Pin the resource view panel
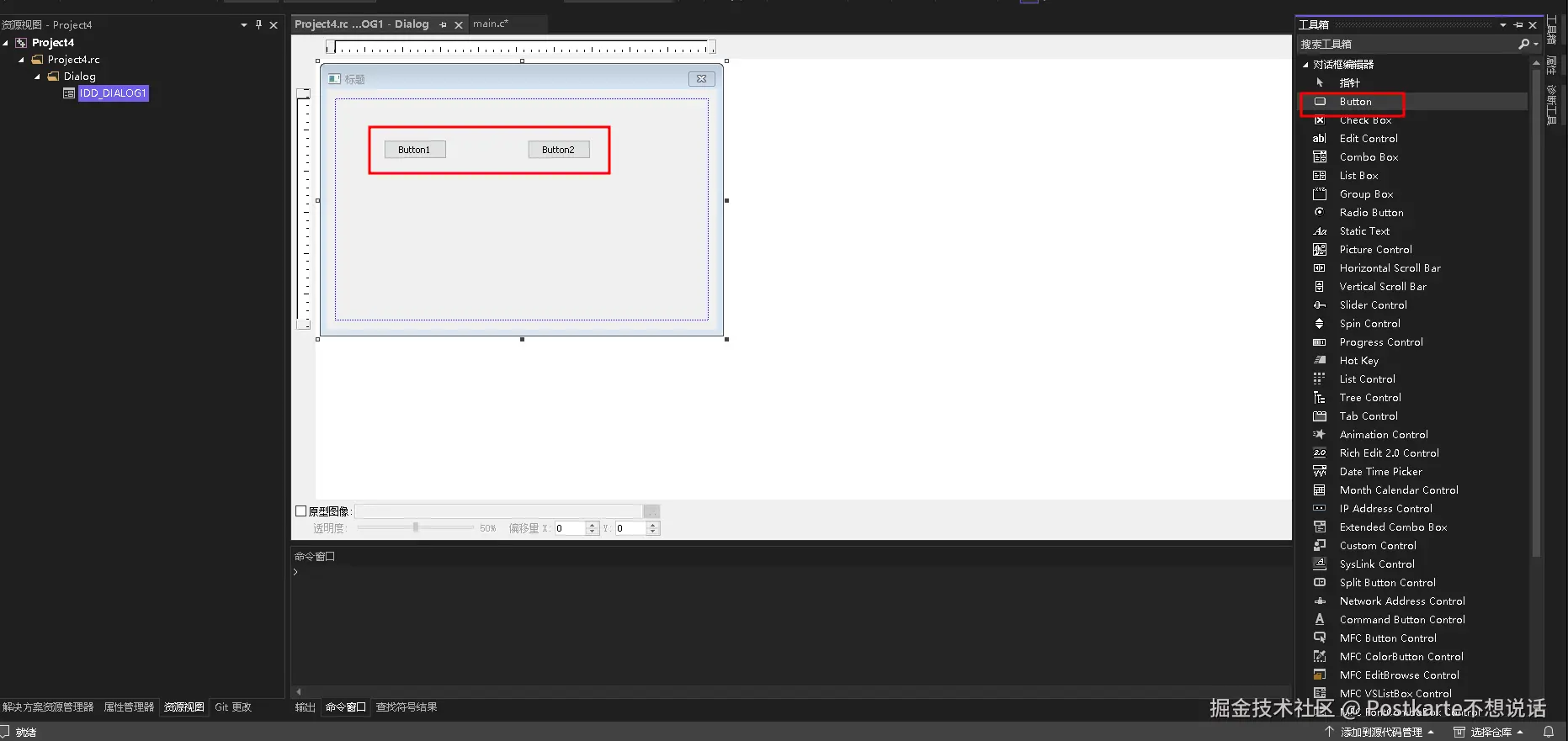This screenshot has width=1568, height=741. pos(258,25)
